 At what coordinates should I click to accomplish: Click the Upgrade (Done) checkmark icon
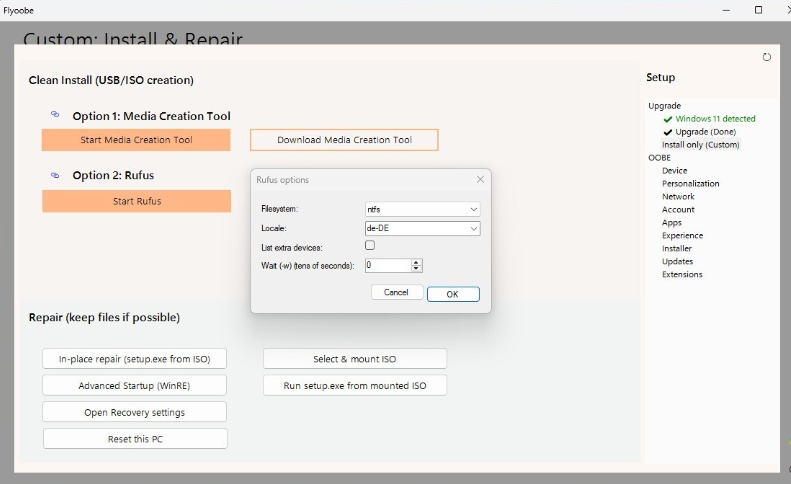tap(668, 132)
